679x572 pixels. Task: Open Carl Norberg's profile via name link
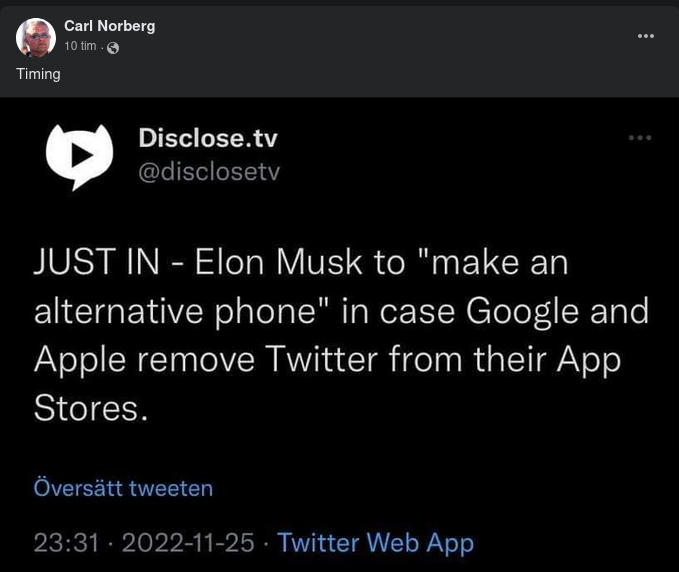109,26
